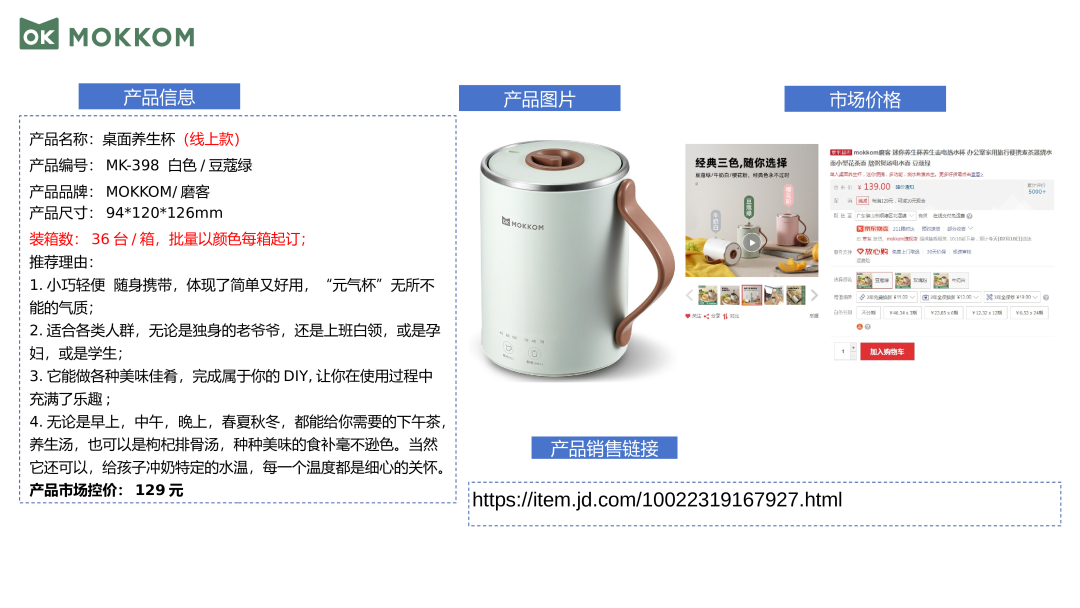Select the pink color variant option
Viewport: 1080px width, 608px height.
pyautogui.click(x=913, y=280)
